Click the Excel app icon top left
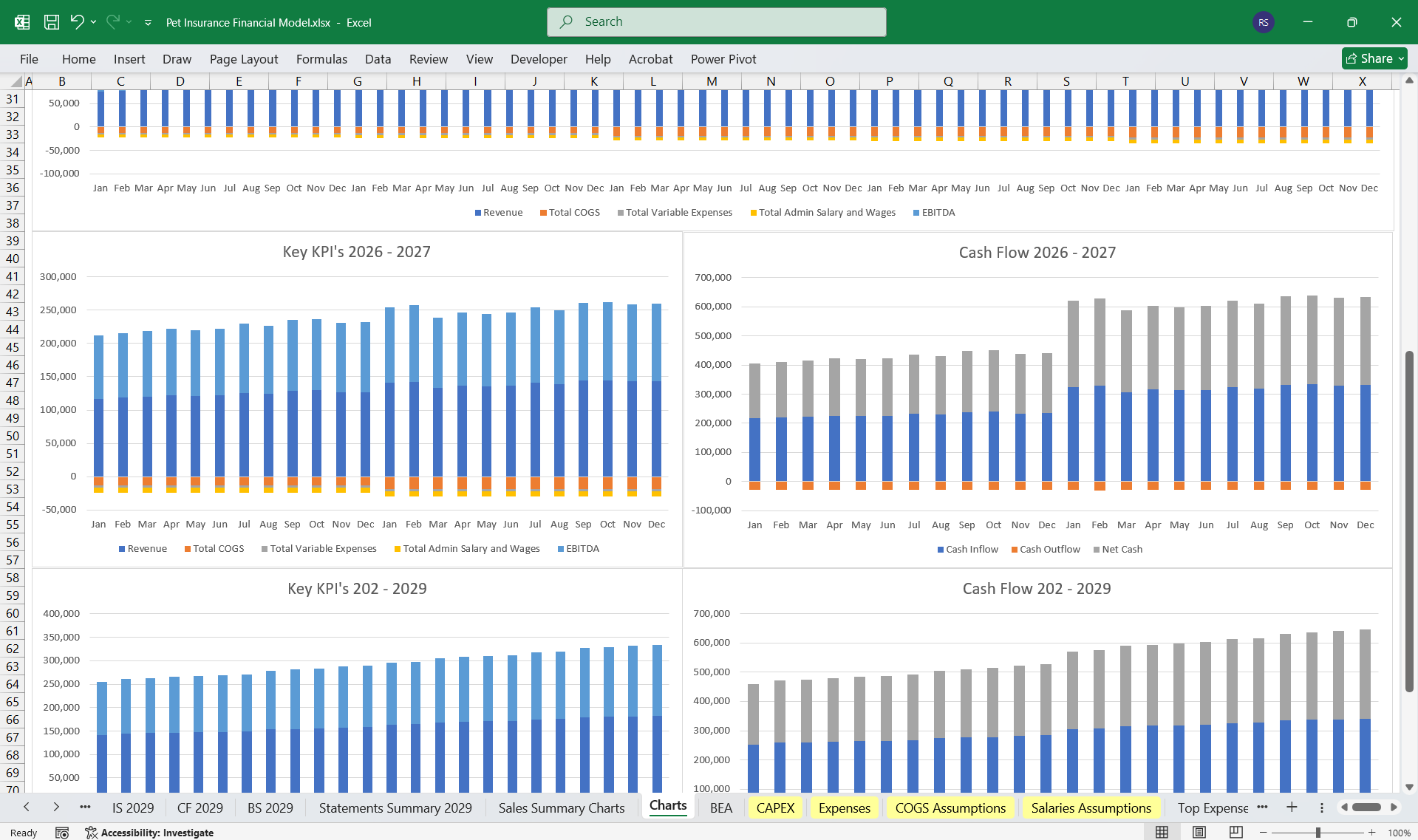 coord(22,22)
